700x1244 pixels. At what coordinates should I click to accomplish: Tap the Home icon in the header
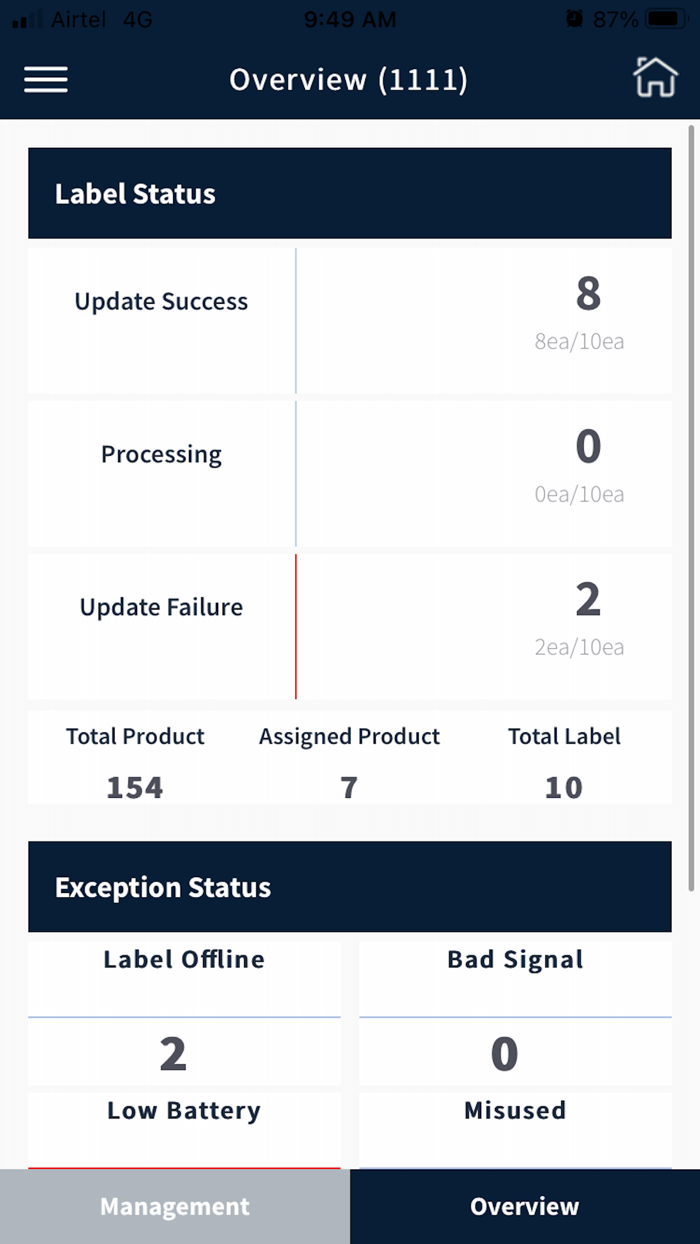pyautogui.click(x=655, y=79)
